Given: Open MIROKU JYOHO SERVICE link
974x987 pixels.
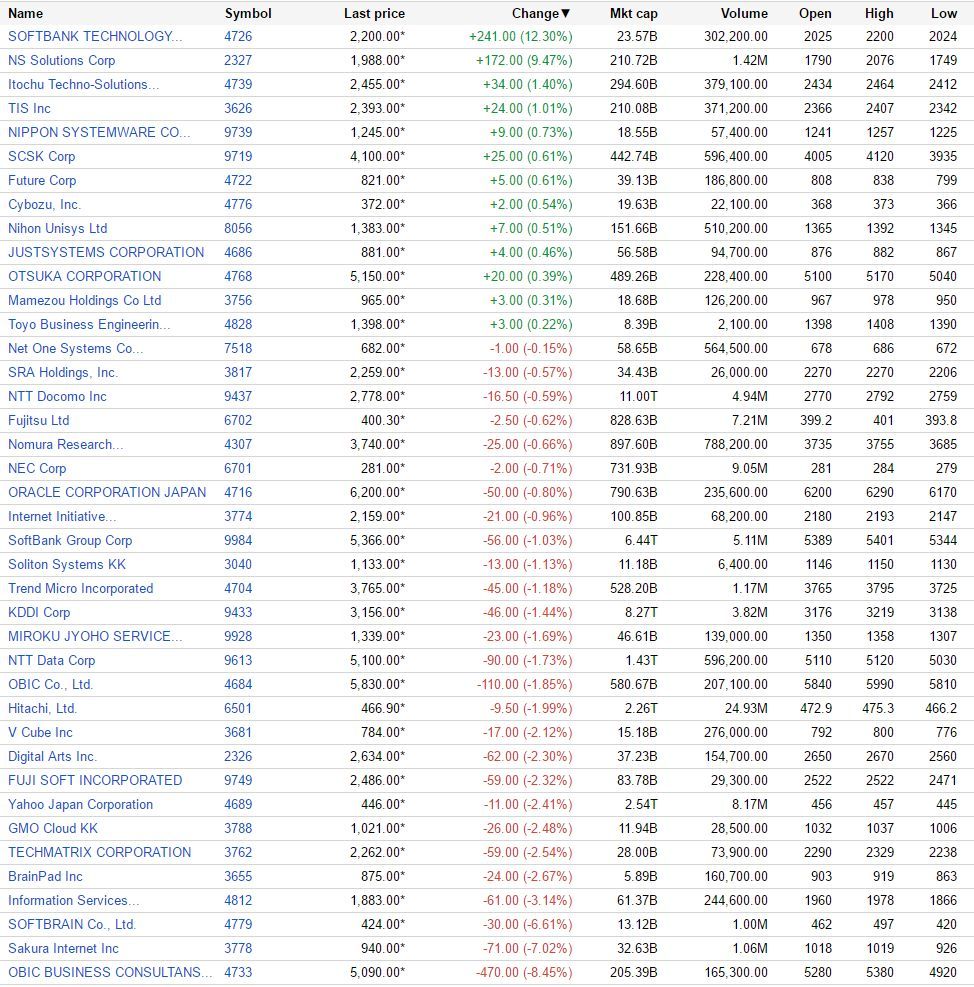Looking at the screenshot, I should pyautogui.click(x=95, y=636).
